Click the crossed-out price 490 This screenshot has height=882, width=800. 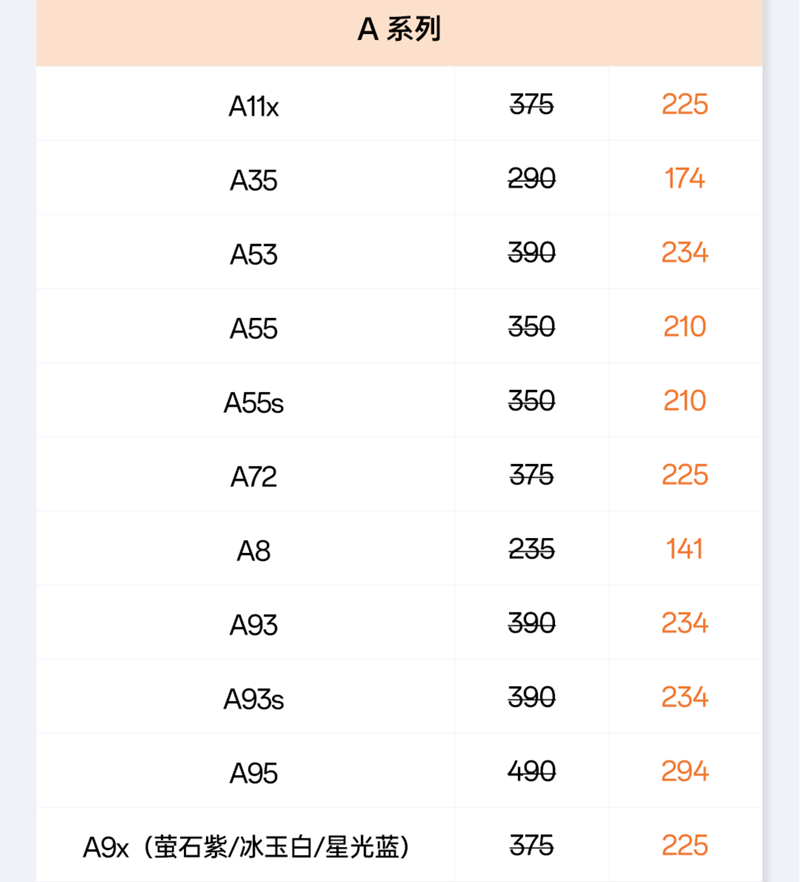[x=532, y=771]
